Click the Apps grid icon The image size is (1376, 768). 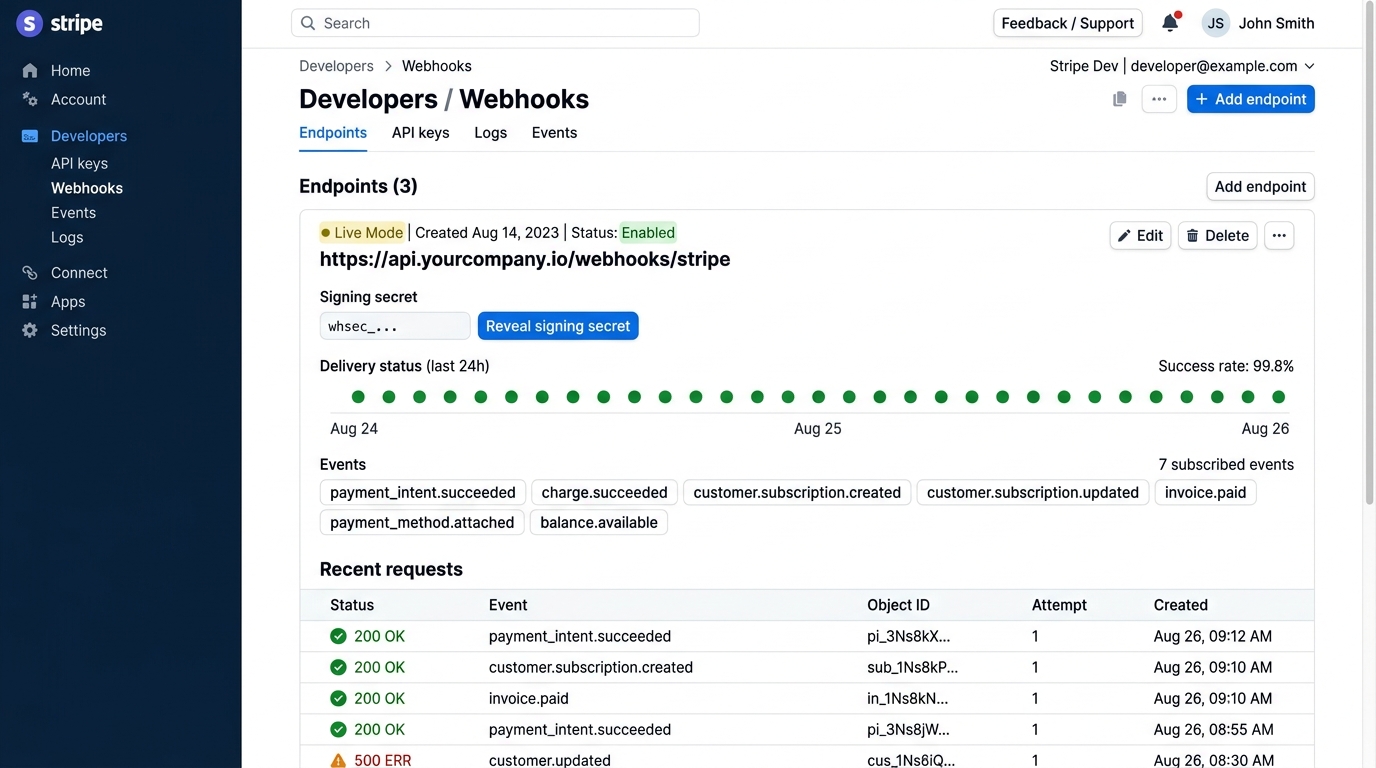tap(30, 301)
